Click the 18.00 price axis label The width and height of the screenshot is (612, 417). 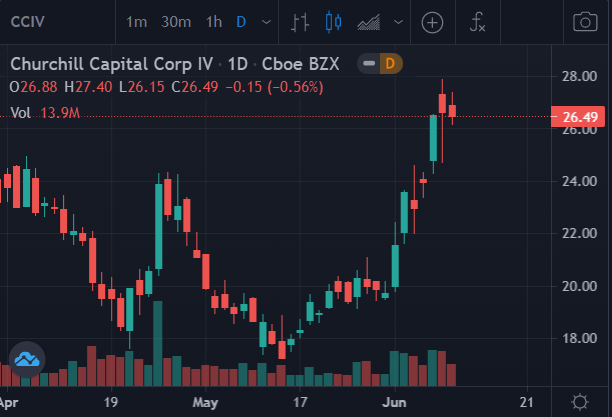click(579, 338)
